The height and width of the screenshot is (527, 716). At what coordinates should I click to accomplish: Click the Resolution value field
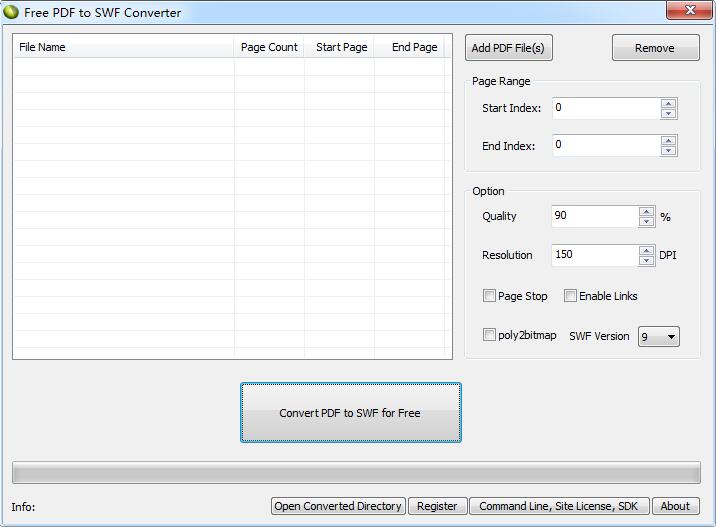(x=595, y=255)
